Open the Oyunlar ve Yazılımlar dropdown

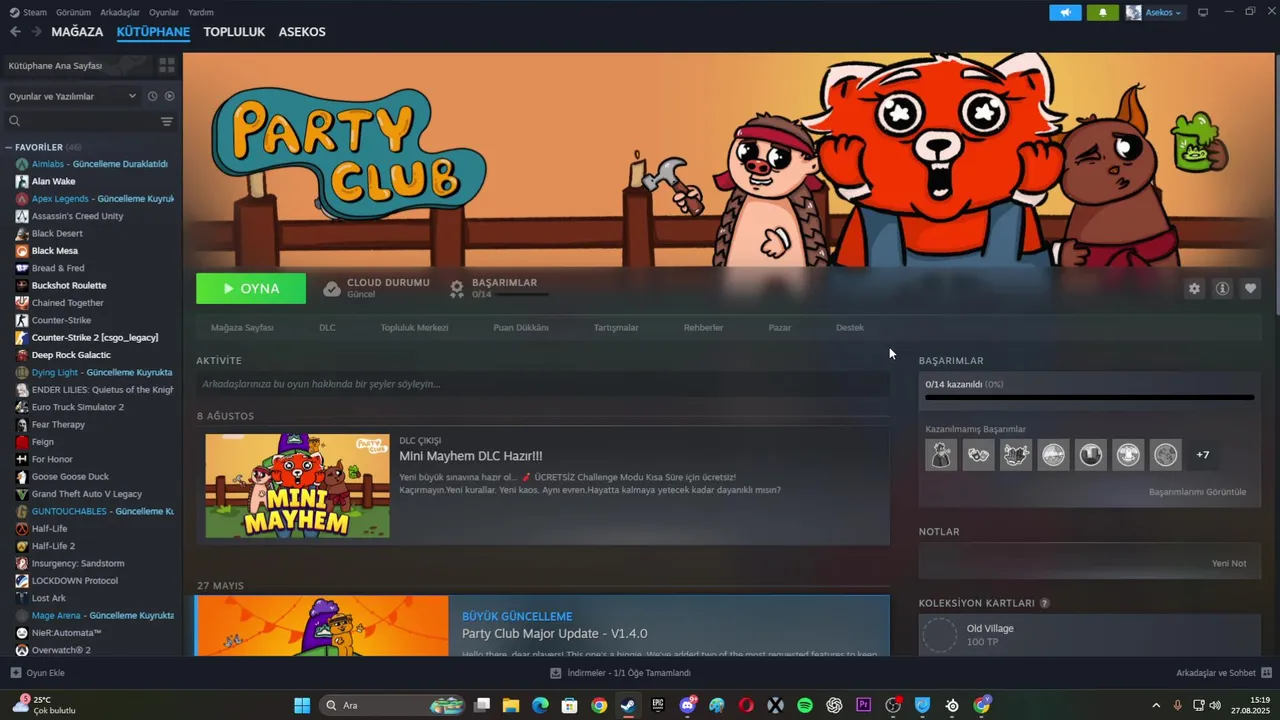click(72, 96)
